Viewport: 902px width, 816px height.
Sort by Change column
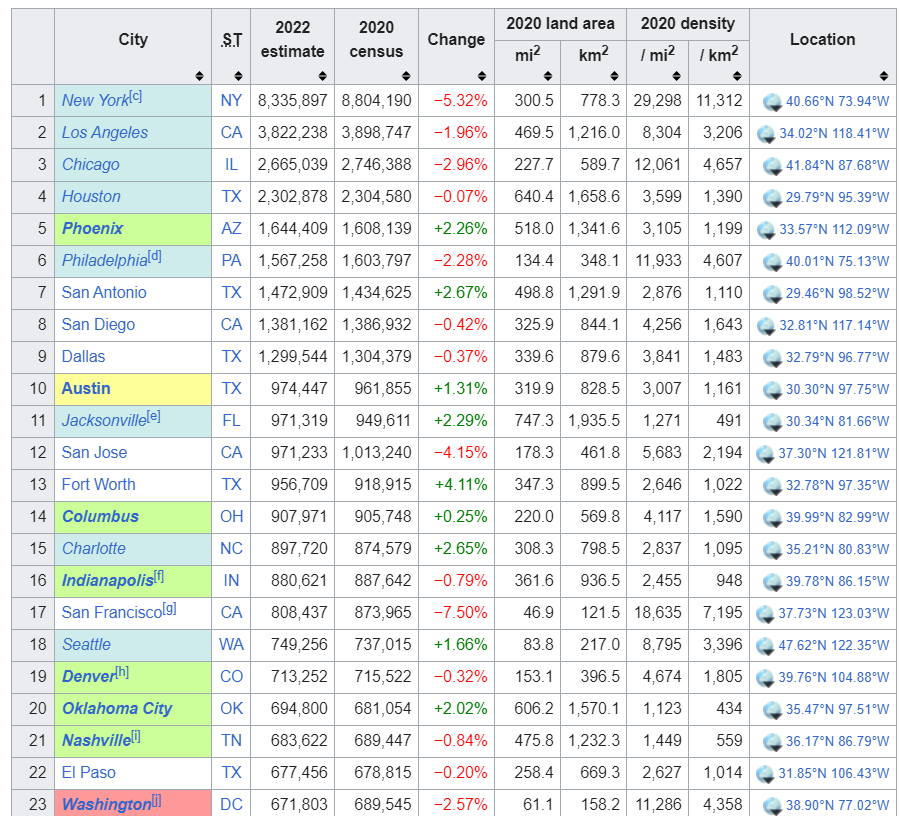pos(482,76)
